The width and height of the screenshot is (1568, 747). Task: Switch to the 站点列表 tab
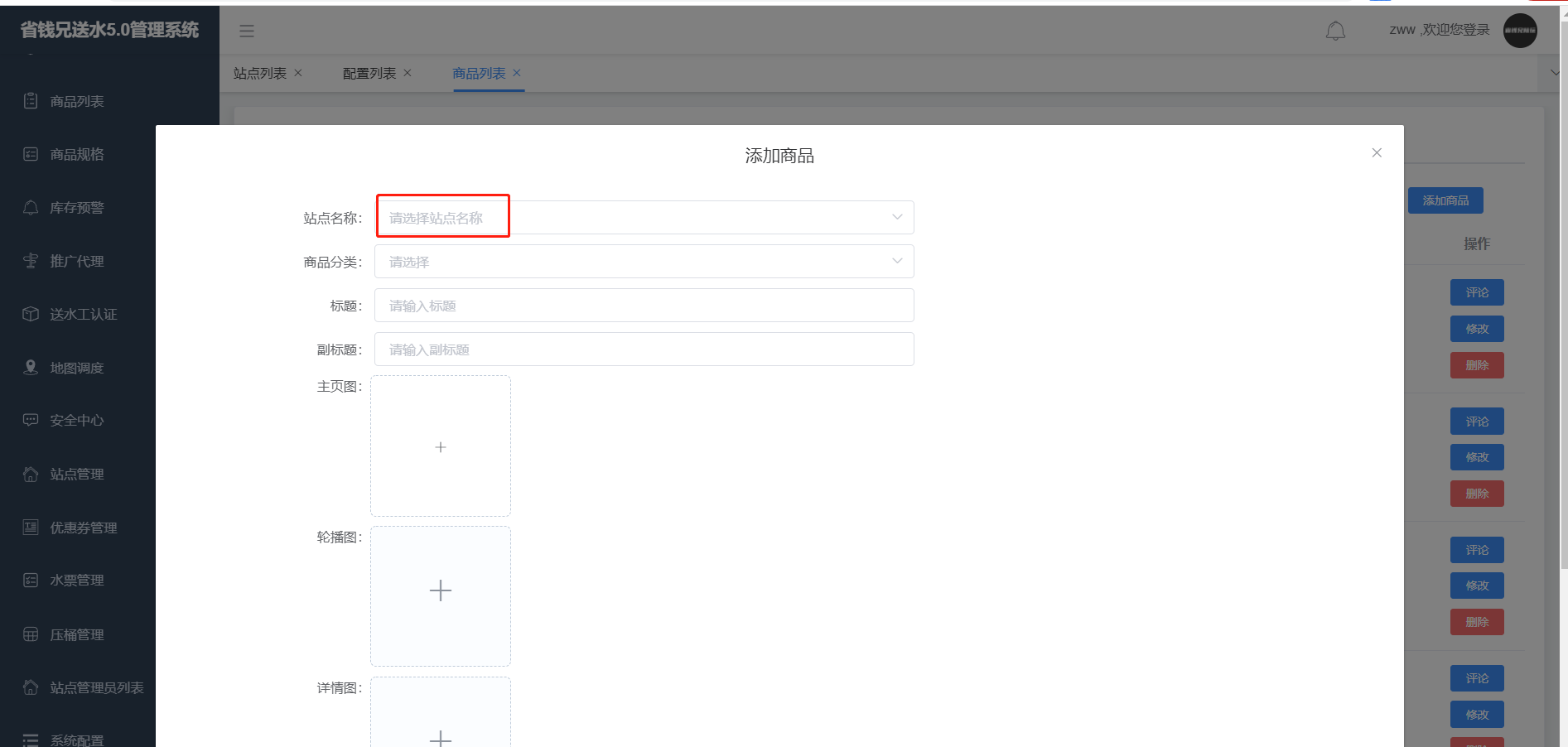click(x=259, y=74)
